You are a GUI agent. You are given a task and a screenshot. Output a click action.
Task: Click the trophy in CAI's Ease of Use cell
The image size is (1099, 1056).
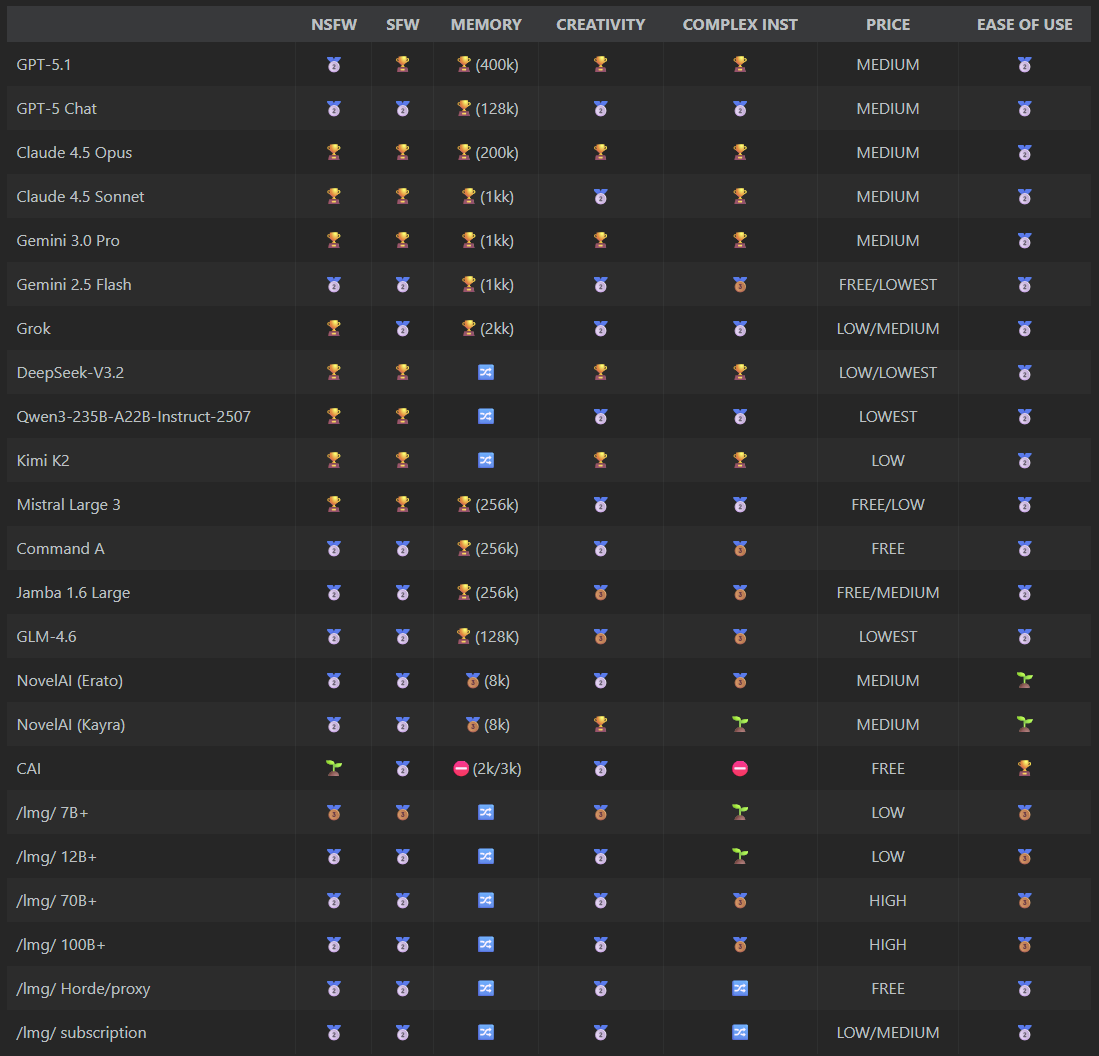click(1024, 768)
